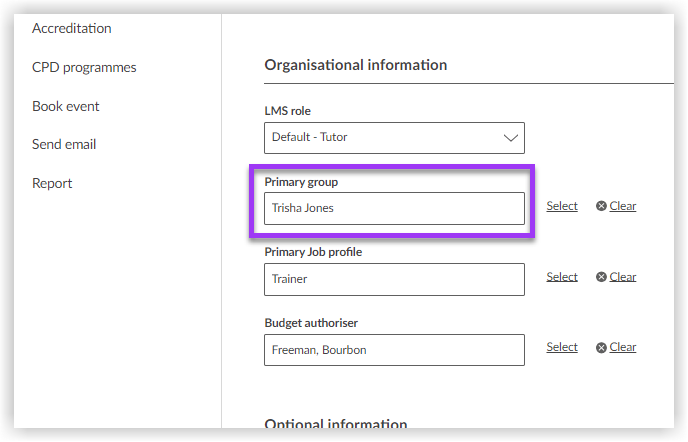Click the clear icon beside Budget authoriser
This screenshot has height=442, width=688.
(x=601, y=348)
